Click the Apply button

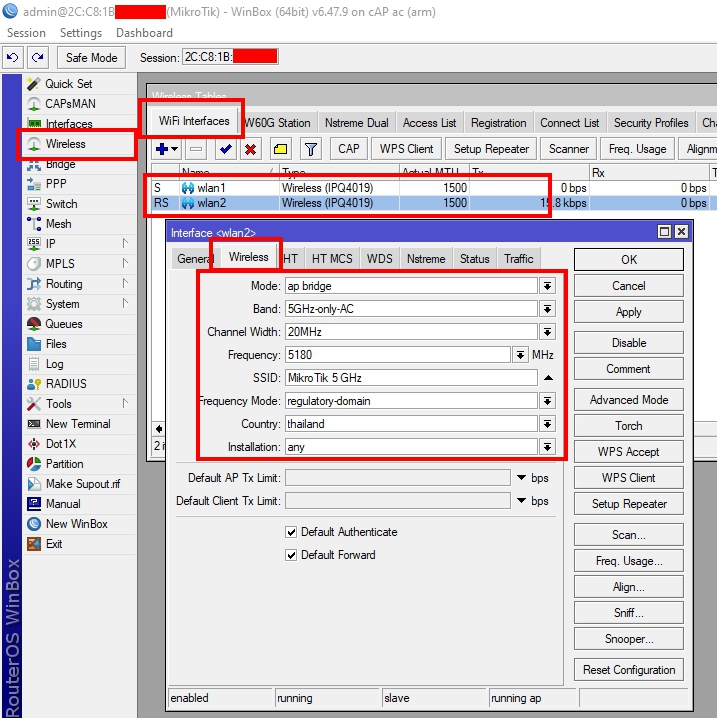pos(628,312)
